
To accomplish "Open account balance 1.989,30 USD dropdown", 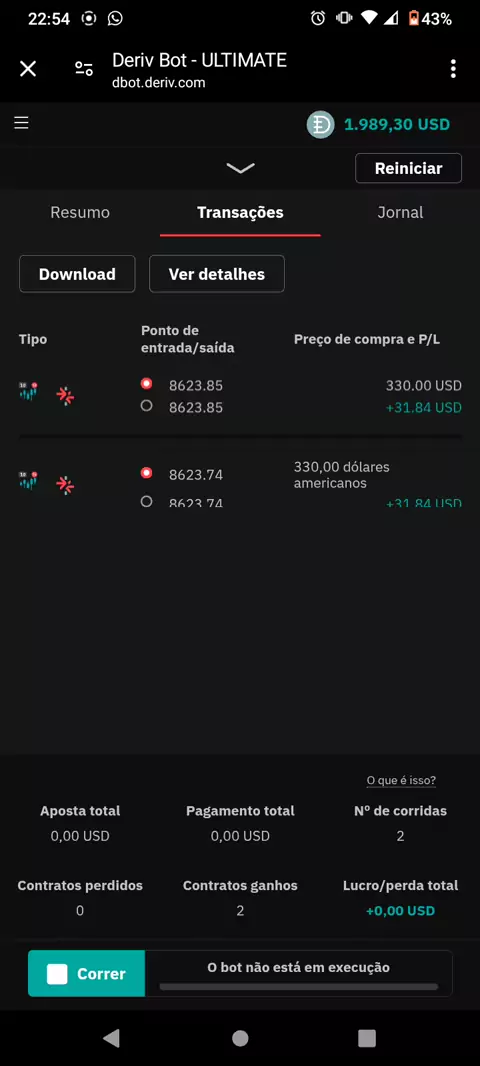I will [x=397, y=125].
